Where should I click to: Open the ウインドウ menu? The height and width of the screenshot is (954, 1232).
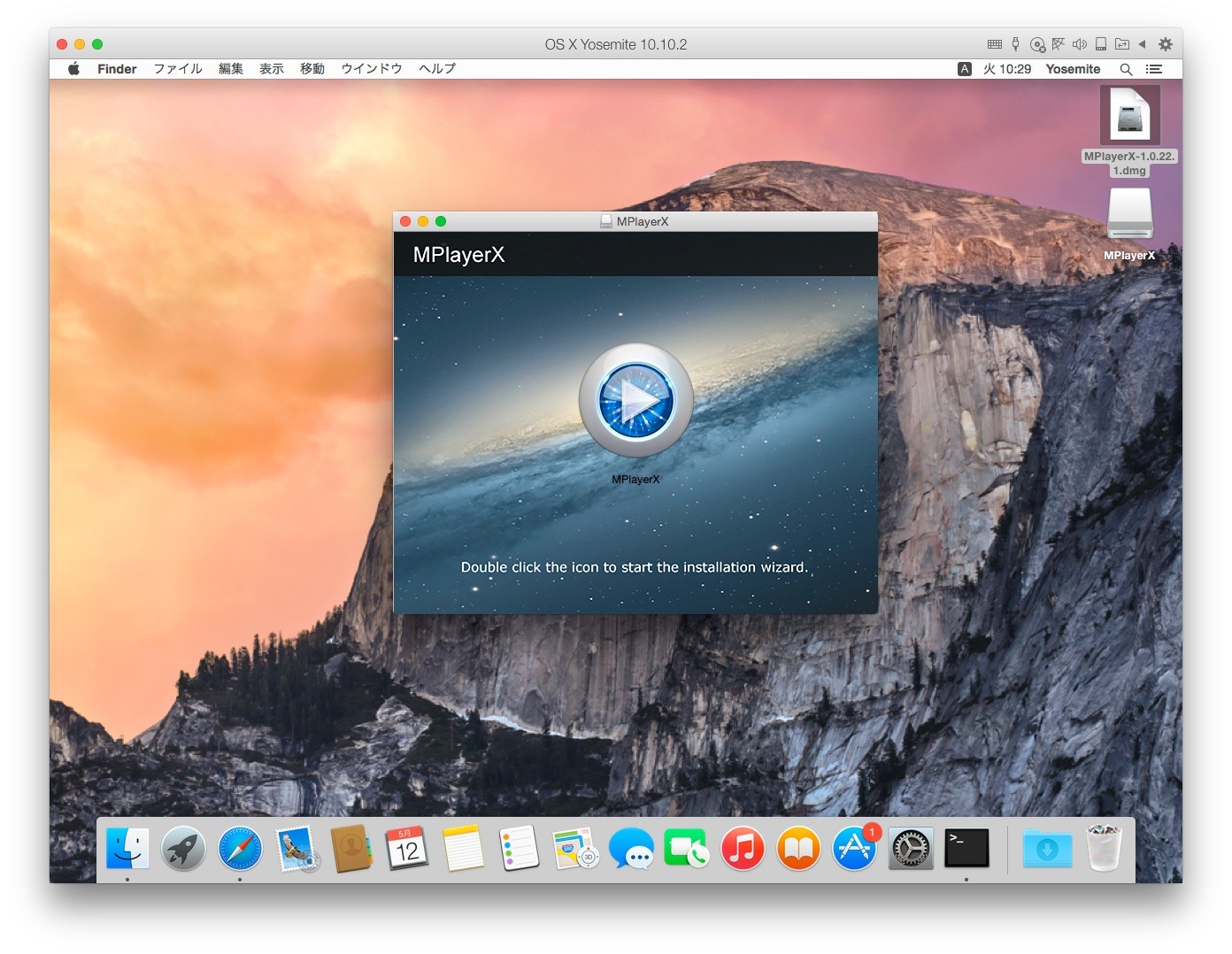[x=372, y=69]
